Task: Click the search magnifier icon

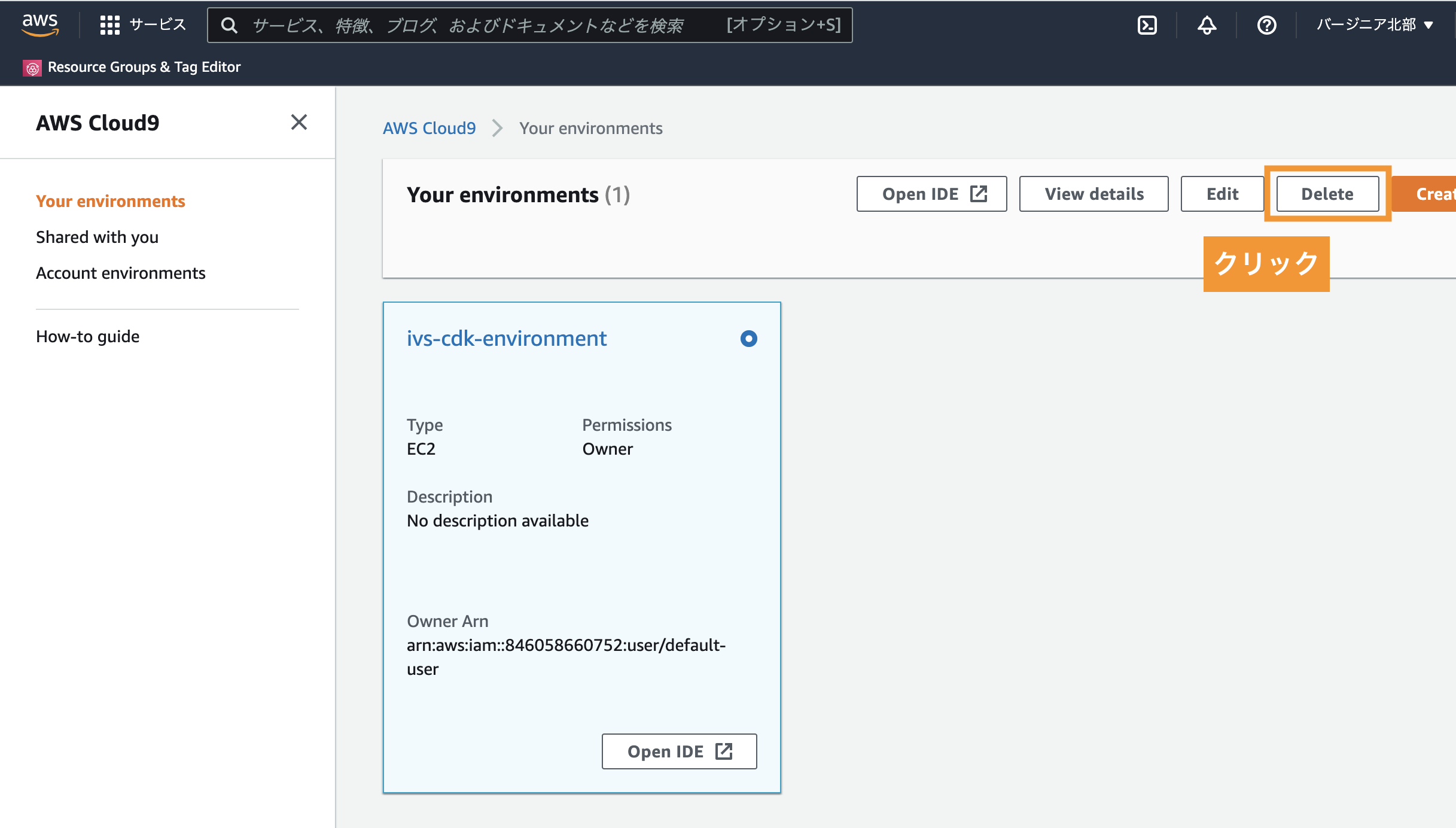Action: coord(230,25)
